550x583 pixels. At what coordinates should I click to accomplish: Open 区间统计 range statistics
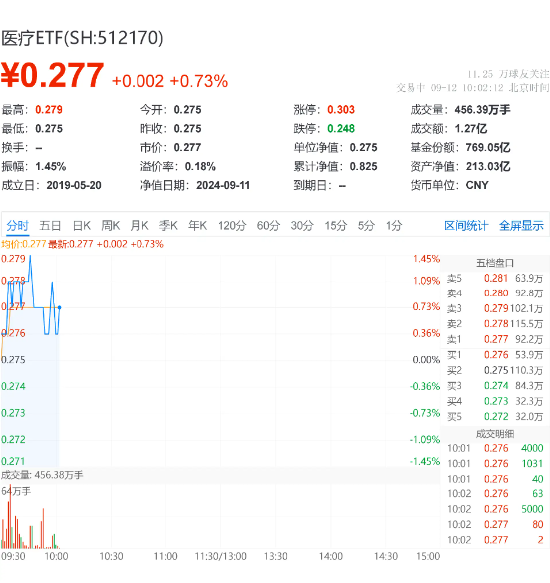pyautogui.click(x=466, y=225)
